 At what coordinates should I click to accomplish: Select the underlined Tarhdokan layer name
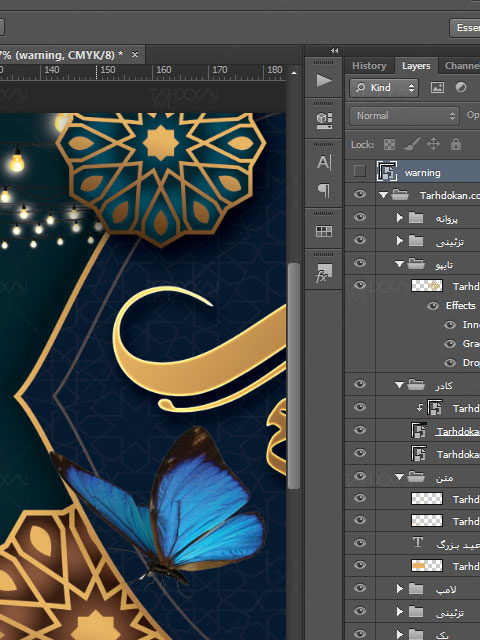[458, 431]
